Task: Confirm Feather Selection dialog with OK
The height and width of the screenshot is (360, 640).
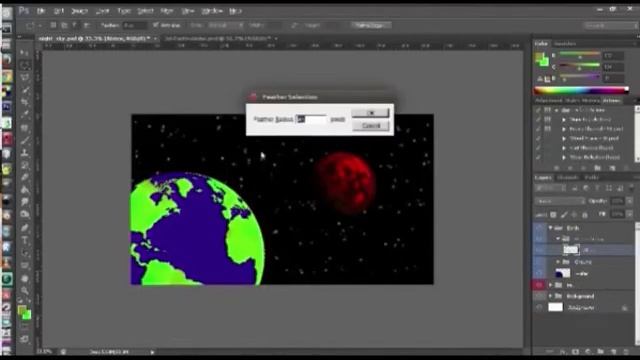Action: (x=370, y=113)
